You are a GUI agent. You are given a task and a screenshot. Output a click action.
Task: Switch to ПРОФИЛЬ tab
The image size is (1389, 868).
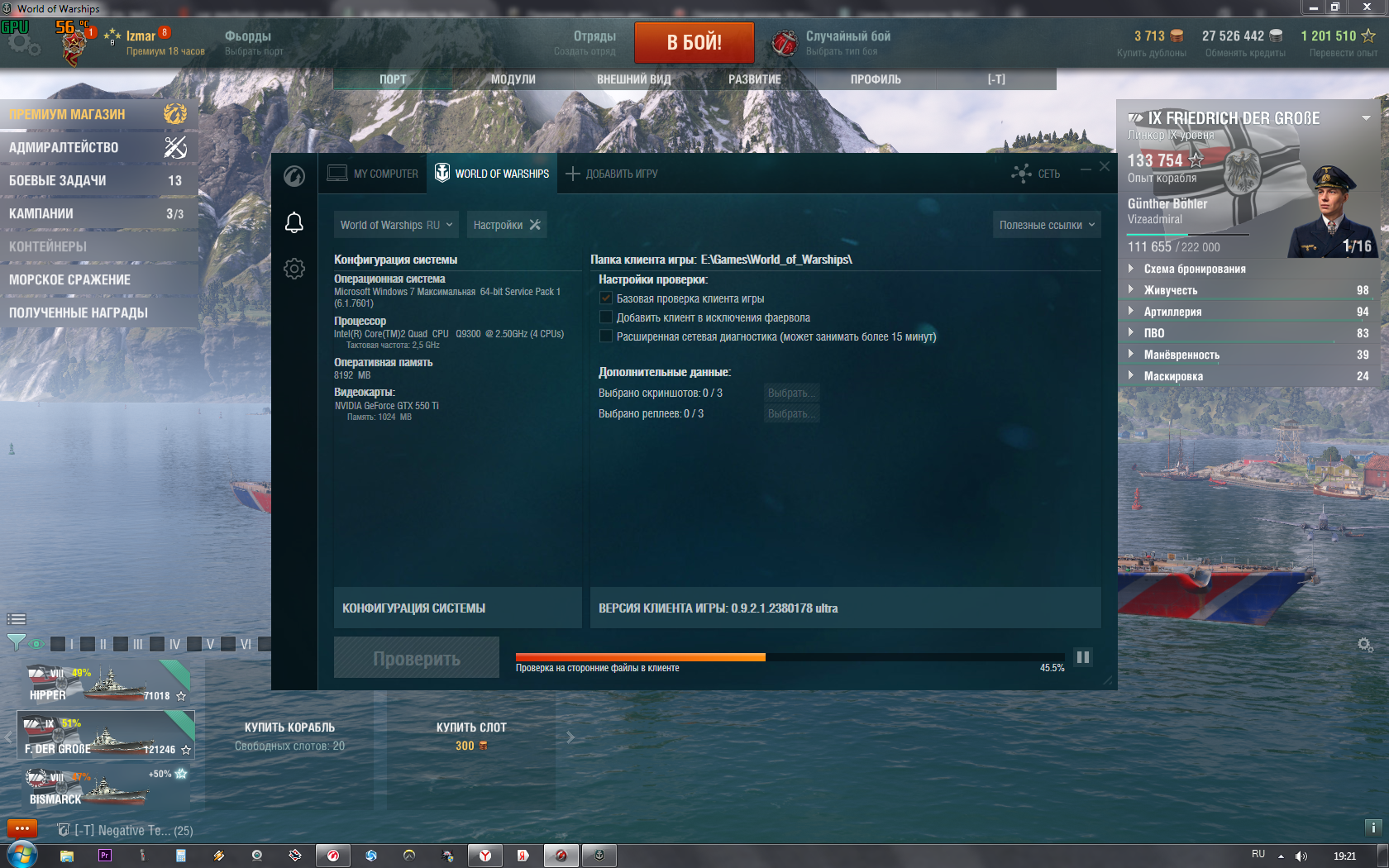(876, 79)
